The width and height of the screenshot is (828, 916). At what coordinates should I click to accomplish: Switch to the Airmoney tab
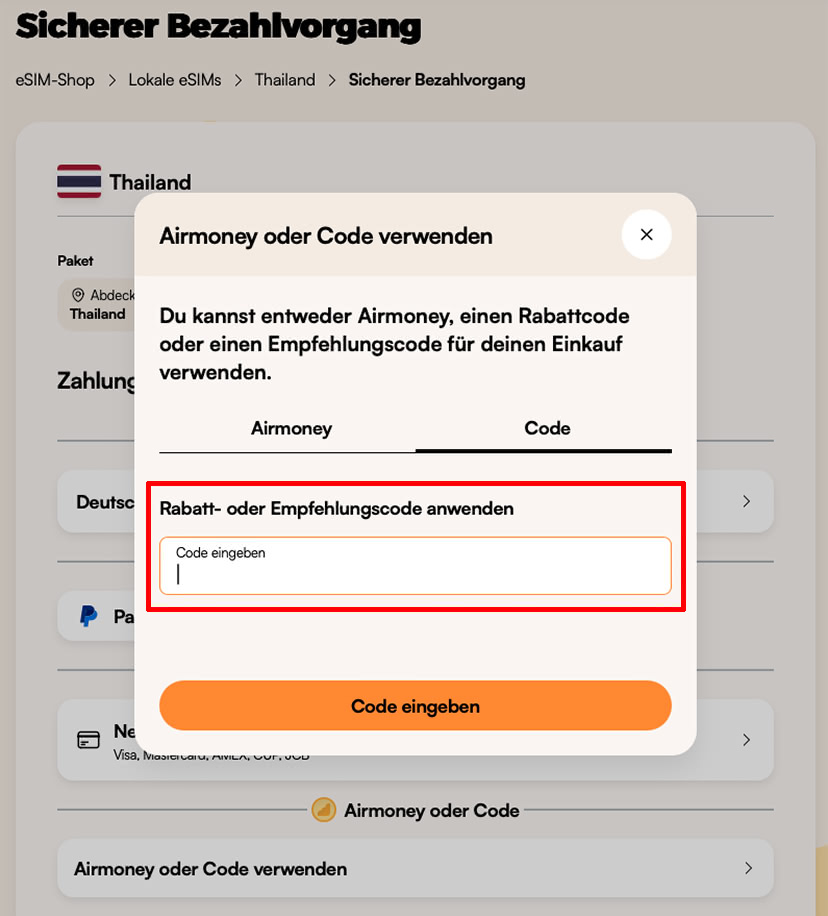point(290,428)
